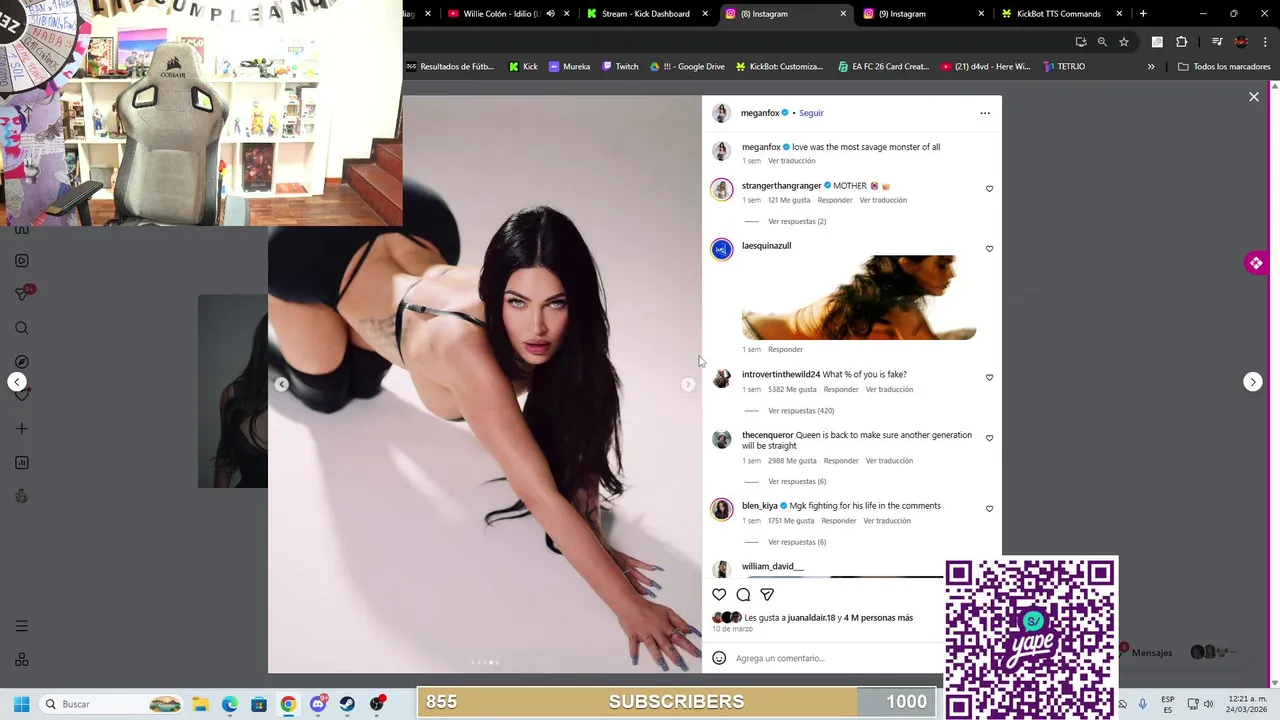Like introvertinthewild24's comment
1280x720 pixels.
click(x=989, y=378)
